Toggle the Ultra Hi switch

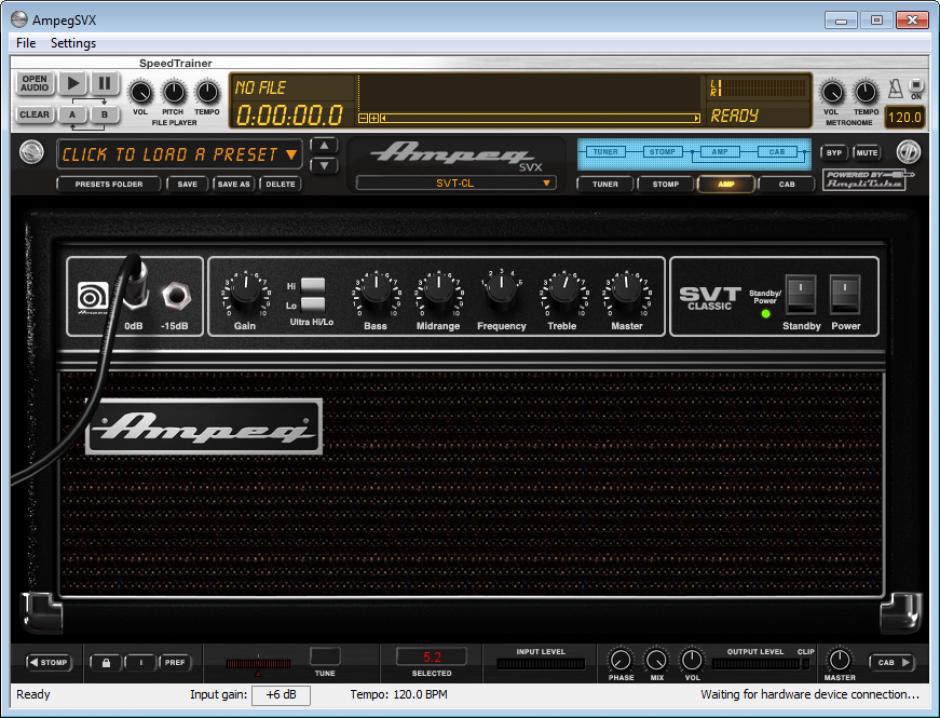point(313,285)
